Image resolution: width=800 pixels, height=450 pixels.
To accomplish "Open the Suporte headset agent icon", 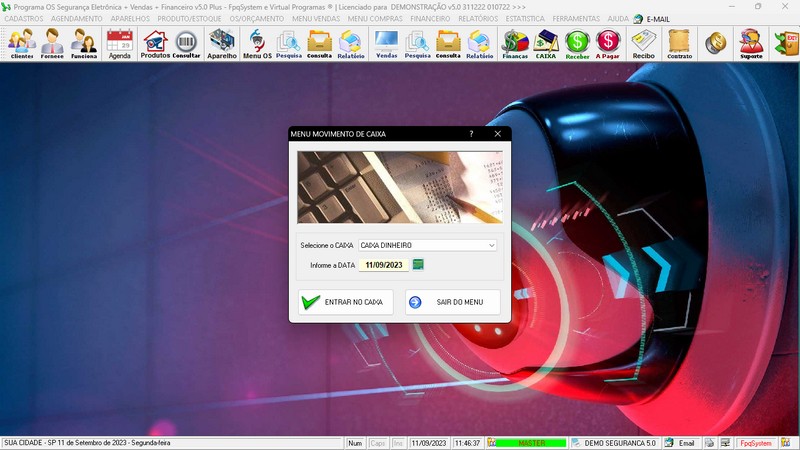I will coord(752,44).
